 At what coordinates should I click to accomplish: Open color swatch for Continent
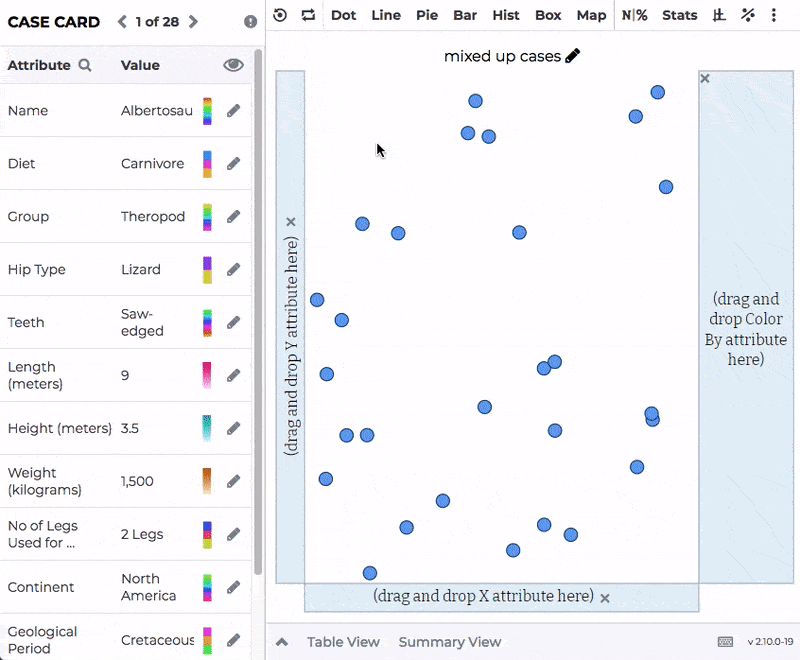click(x=207, y=588)
